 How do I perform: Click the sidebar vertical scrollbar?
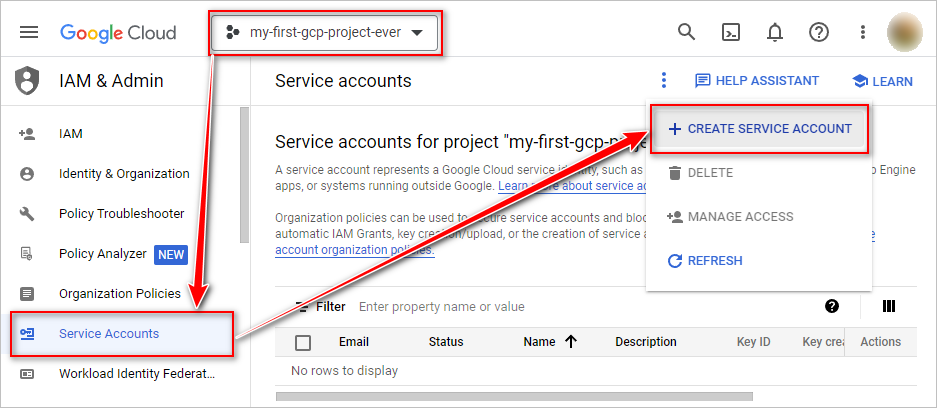click(x=244, y=174)
